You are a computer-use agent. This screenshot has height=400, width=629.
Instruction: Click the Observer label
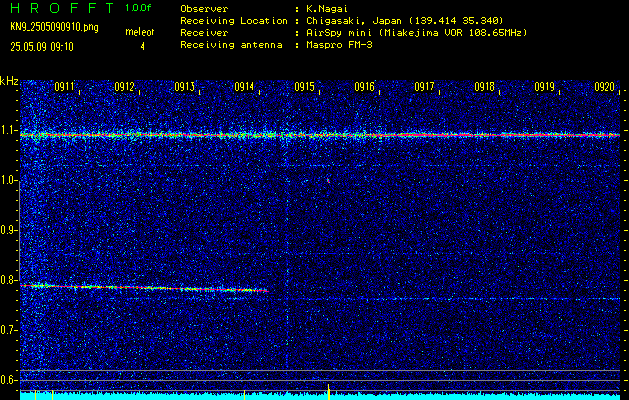click(x=204, y=8)
